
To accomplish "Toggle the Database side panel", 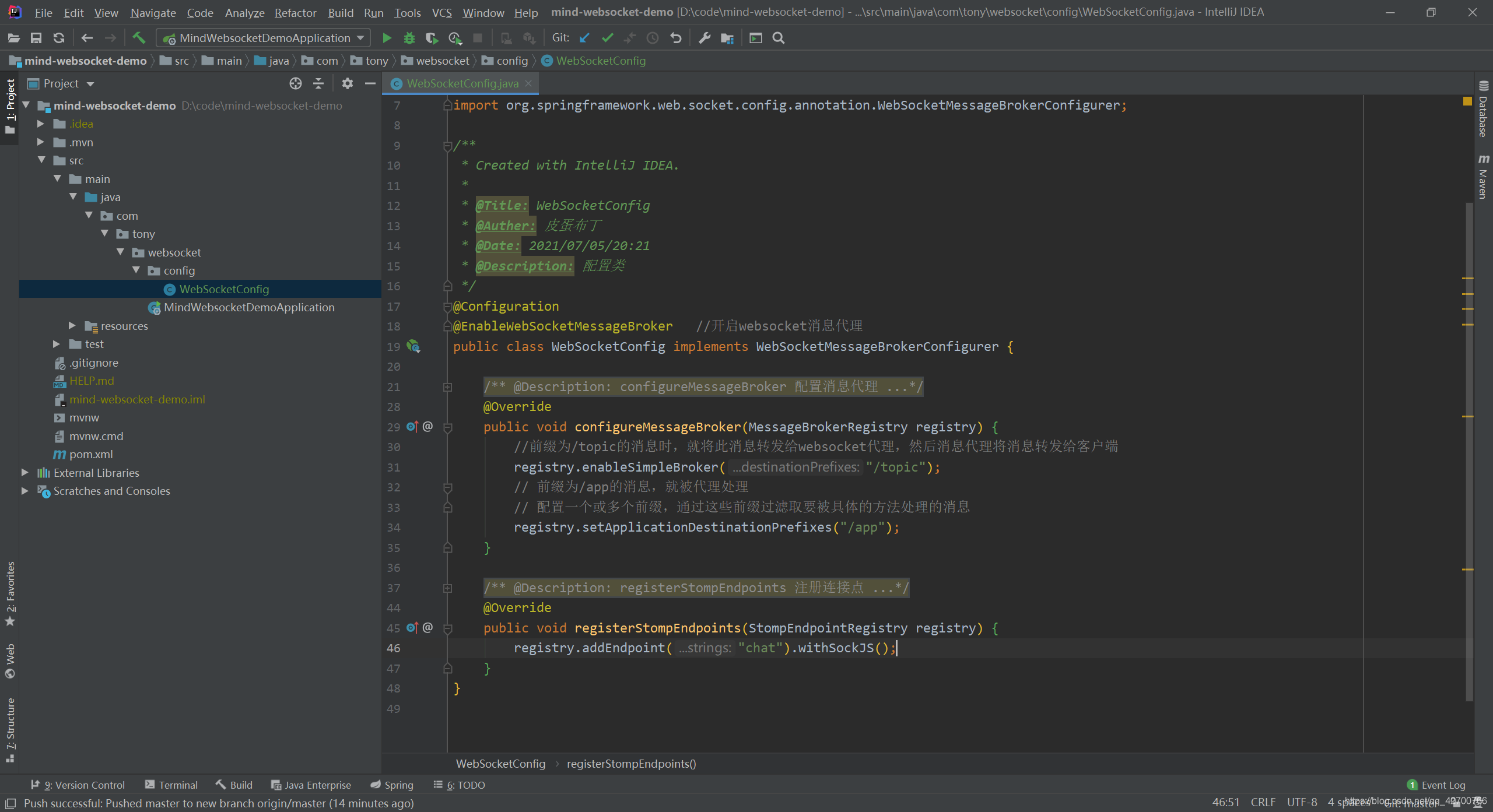I will (x=1483, y=110).
